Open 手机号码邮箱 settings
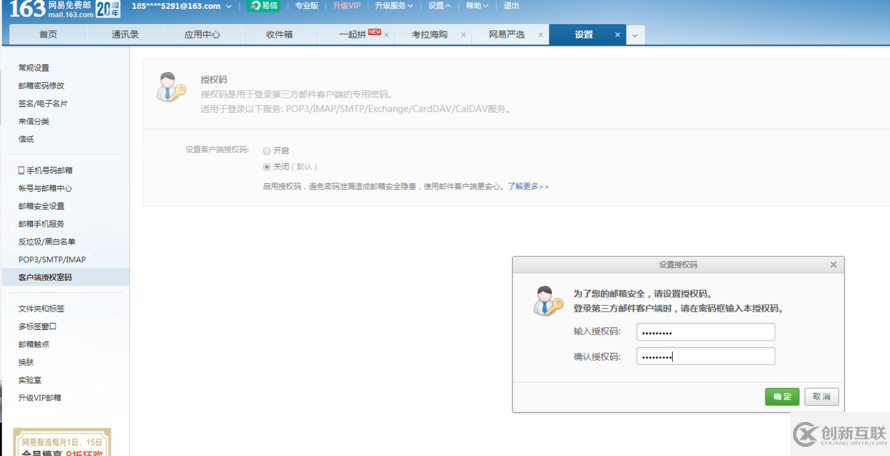Screen dimensions: 890x456 (x=45, y=170)
